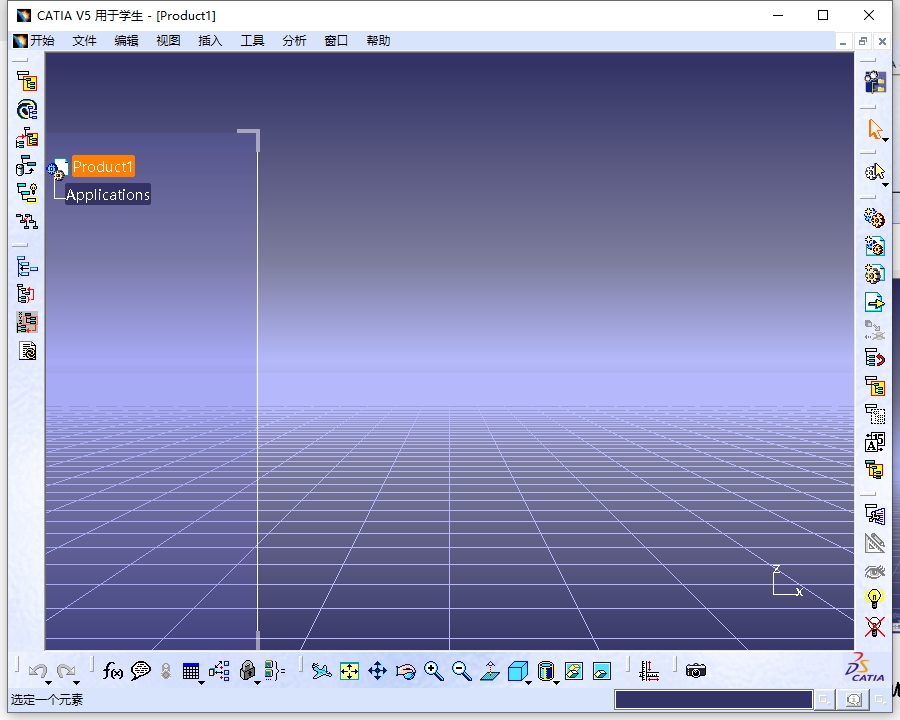This screenshot has width=900, height=720.
Task: Click the camera capture icon
Action: coord(696,670)
